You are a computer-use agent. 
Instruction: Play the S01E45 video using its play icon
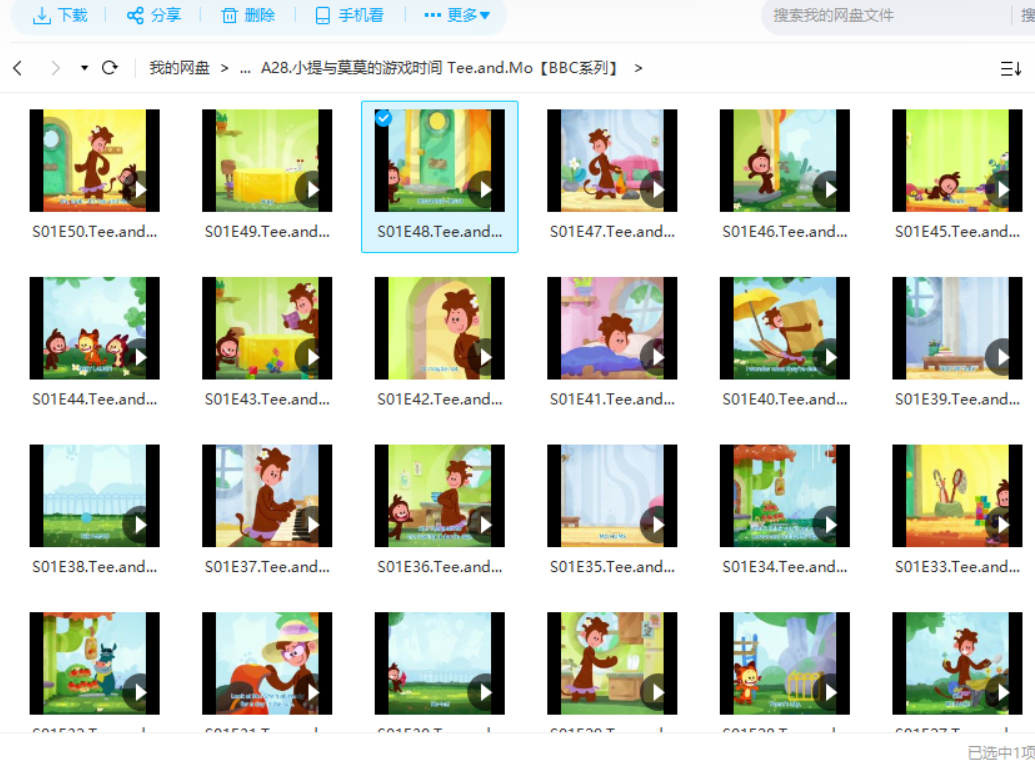[x=1003, y=190]
